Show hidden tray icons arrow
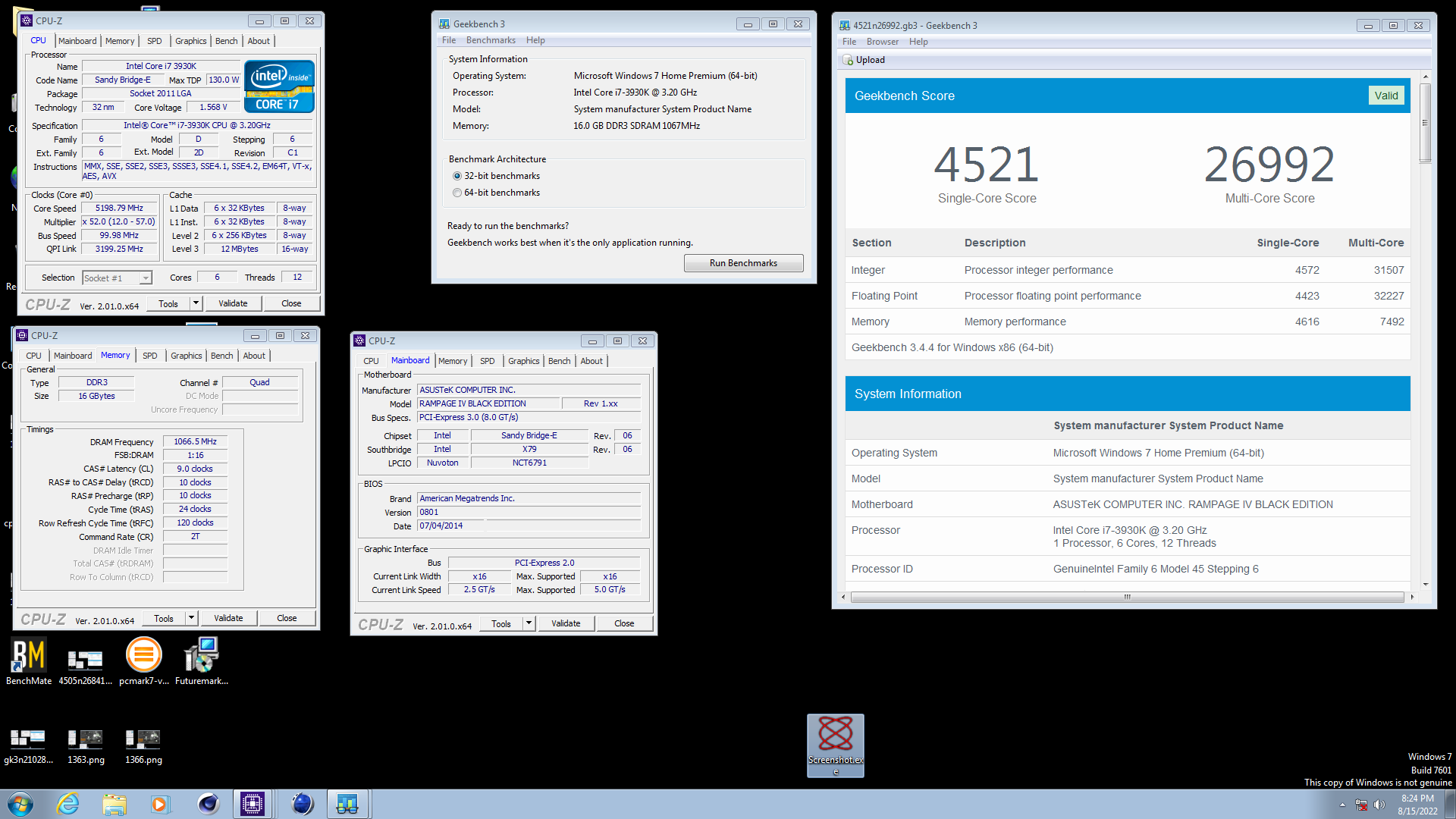Viewport: 1456px width, 819px height. pyautogui.click(x=1342, y=805)
